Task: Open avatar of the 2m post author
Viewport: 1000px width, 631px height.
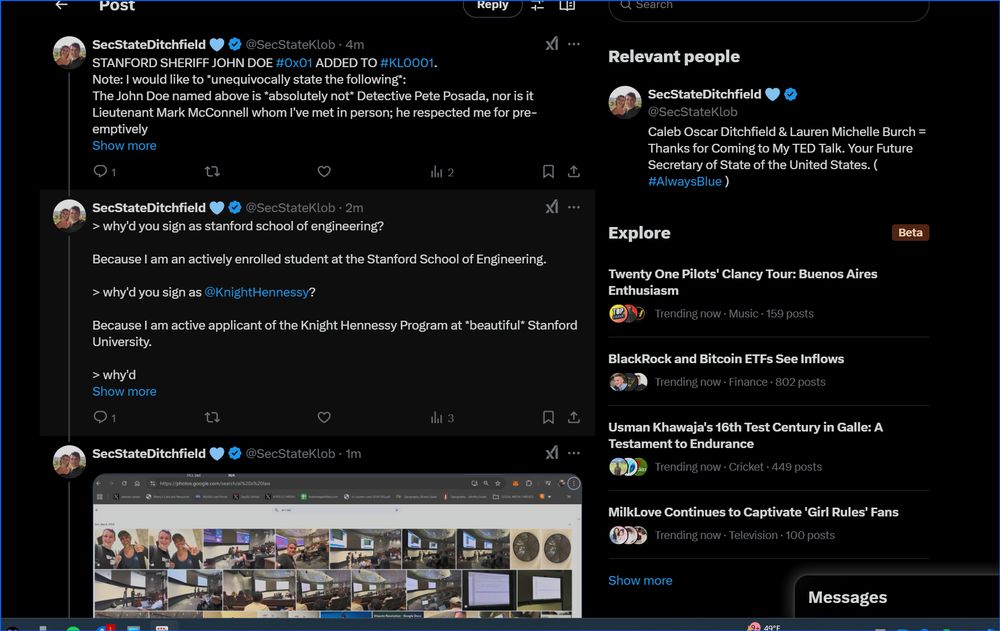Action: [69, 216]
